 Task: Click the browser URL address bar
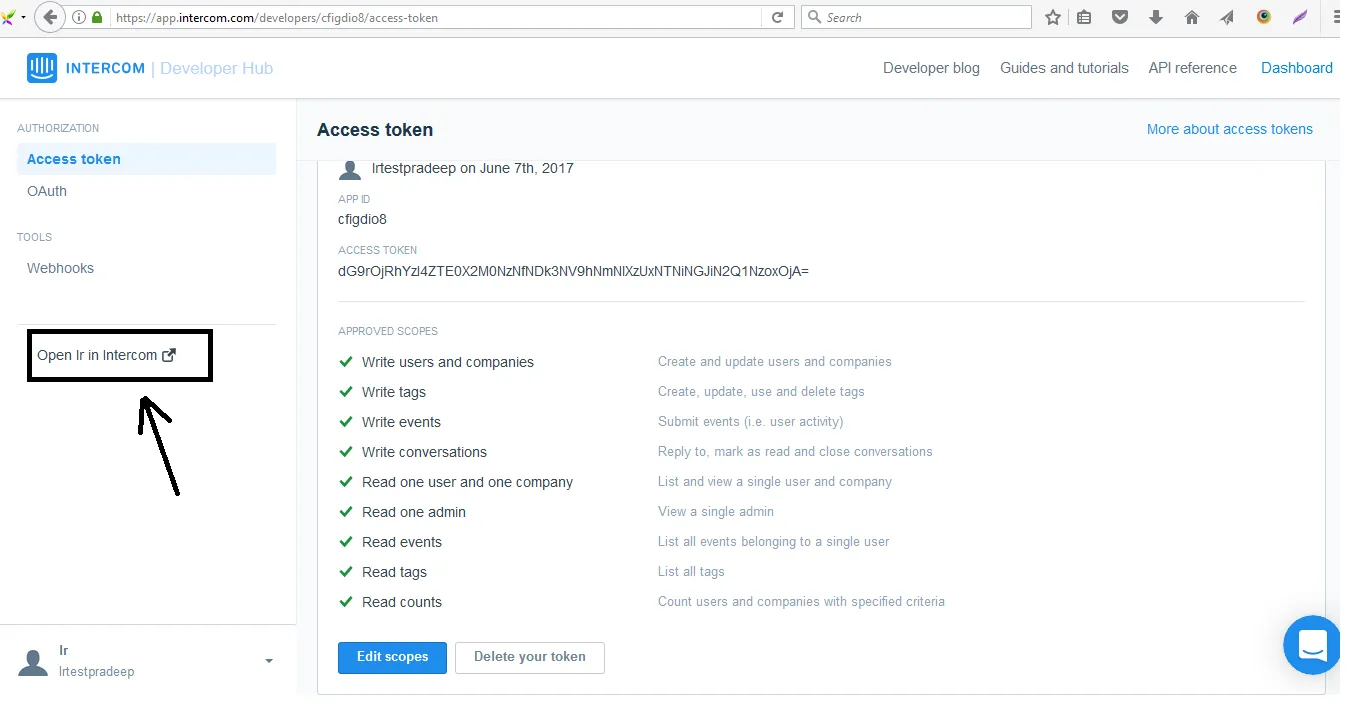tap(436, 18)
